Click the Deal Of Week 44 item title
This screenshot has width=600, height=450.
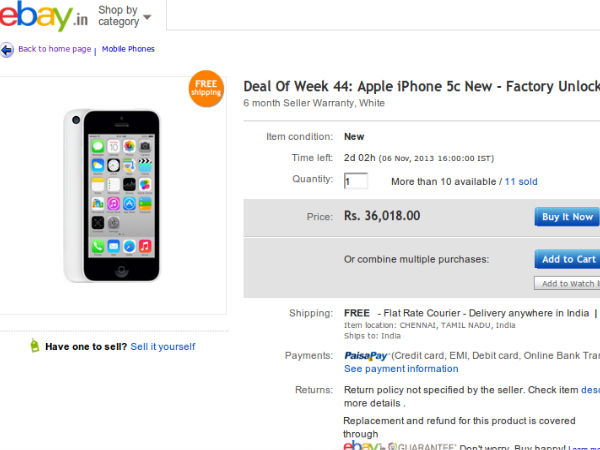click(420, 86)
